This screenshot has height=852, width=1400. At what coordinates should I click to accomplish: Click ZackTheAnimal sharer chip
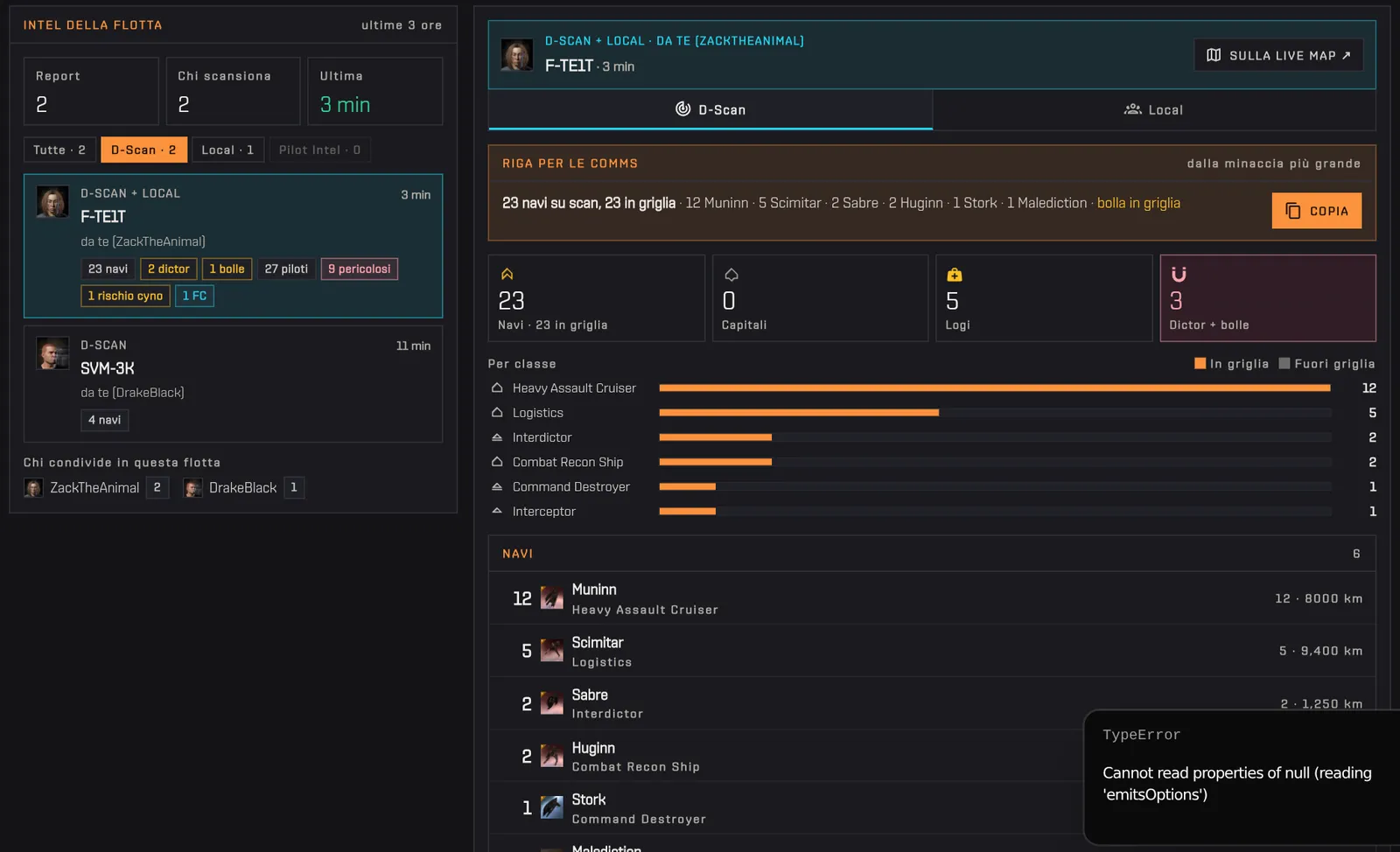coord(96,487)
